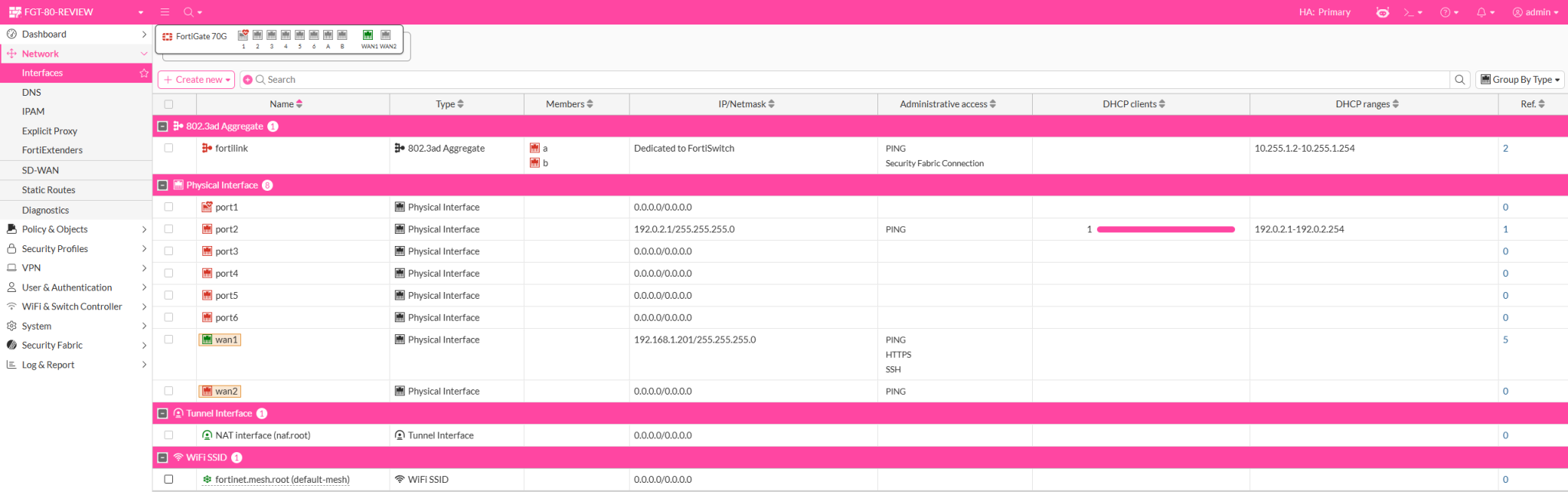Check the wan2 row checkbox

pos(168,391)
